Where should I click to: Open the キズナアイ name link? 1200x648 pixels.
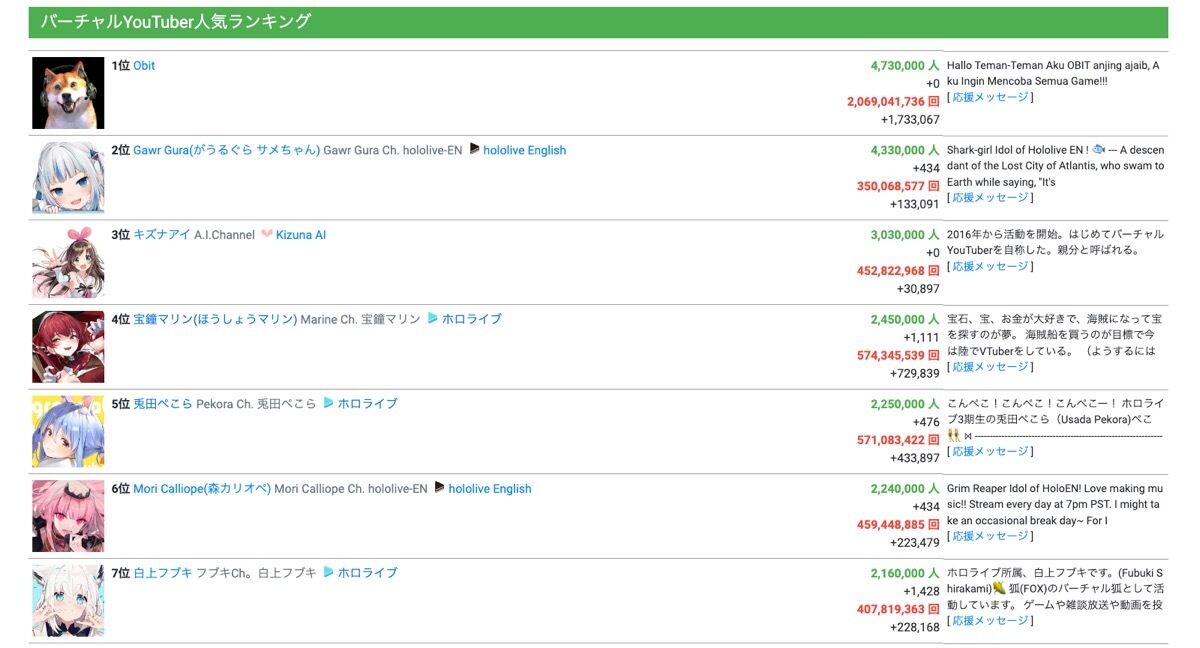(162, 235)
